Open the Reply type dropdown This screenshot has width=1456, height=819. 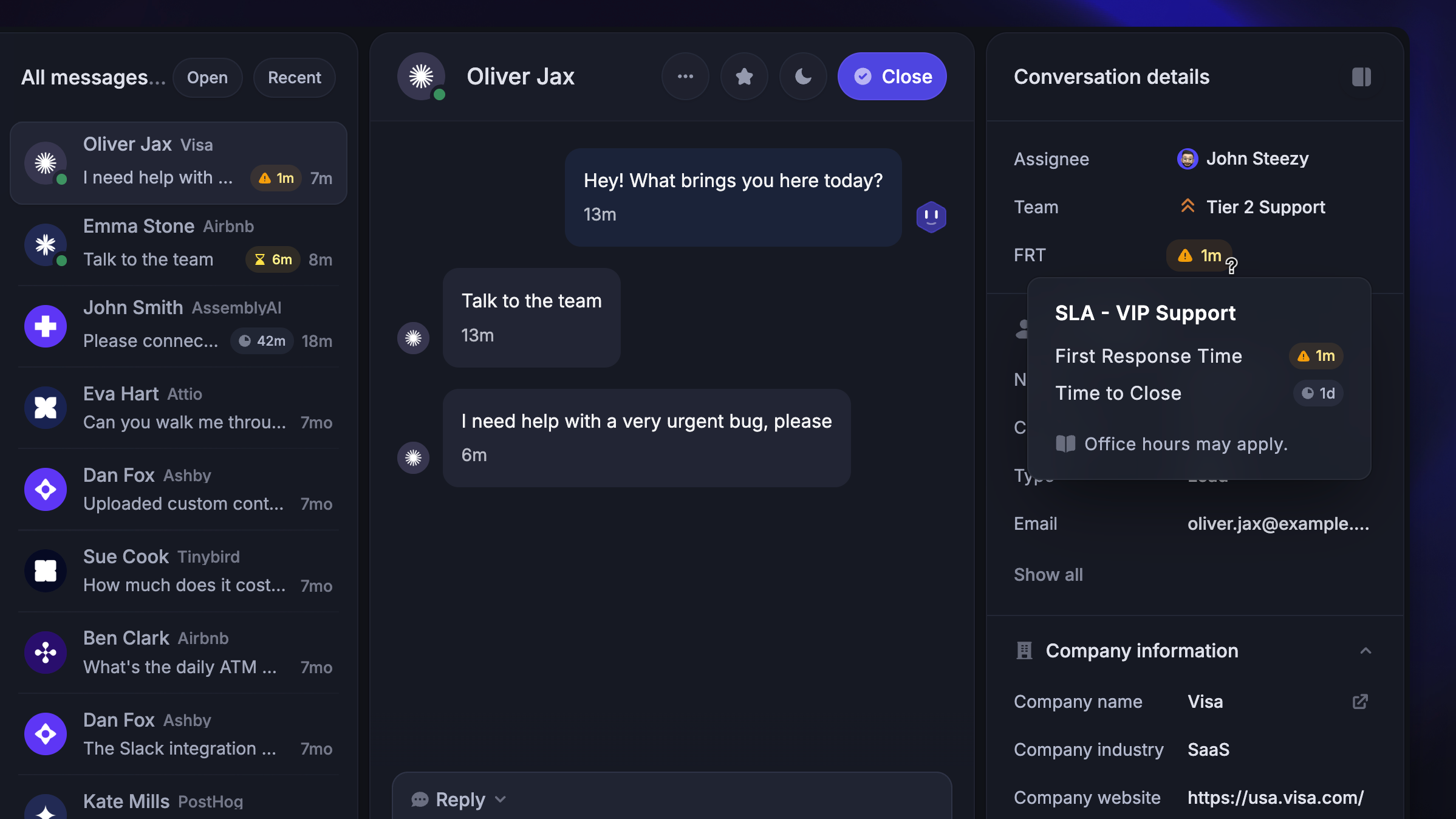tap(459, 800)
